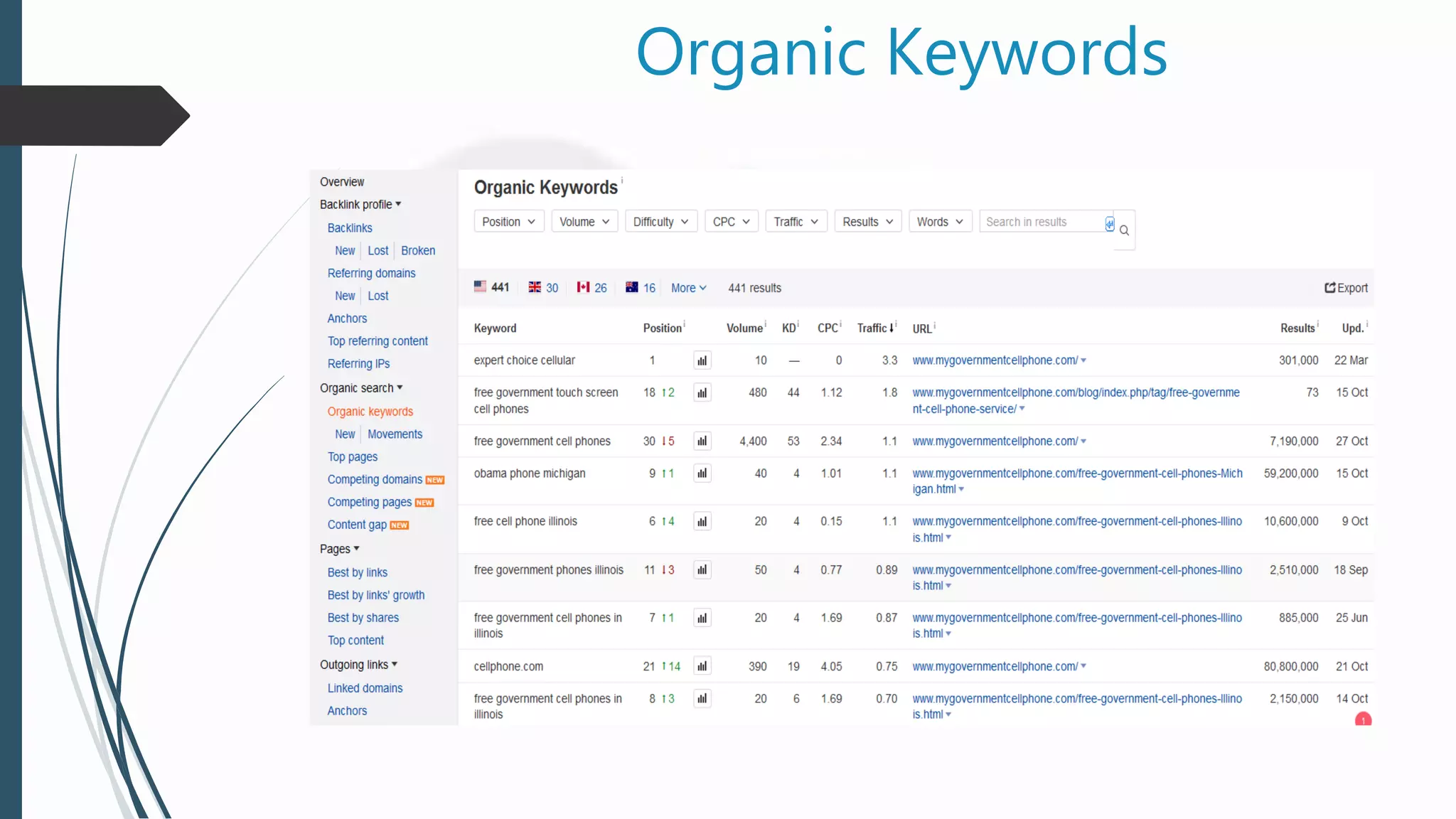Collapse the Backlink profile section

[x=360, y=205]
